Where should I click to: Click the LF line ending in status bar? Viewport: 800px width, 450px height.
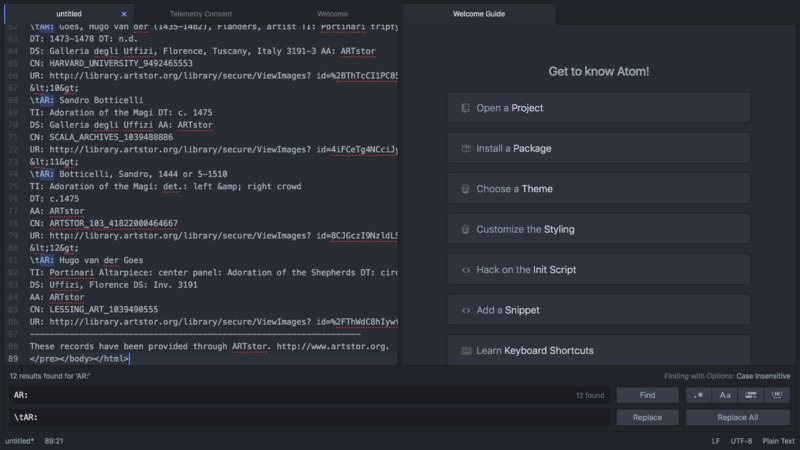pos(716,441)
